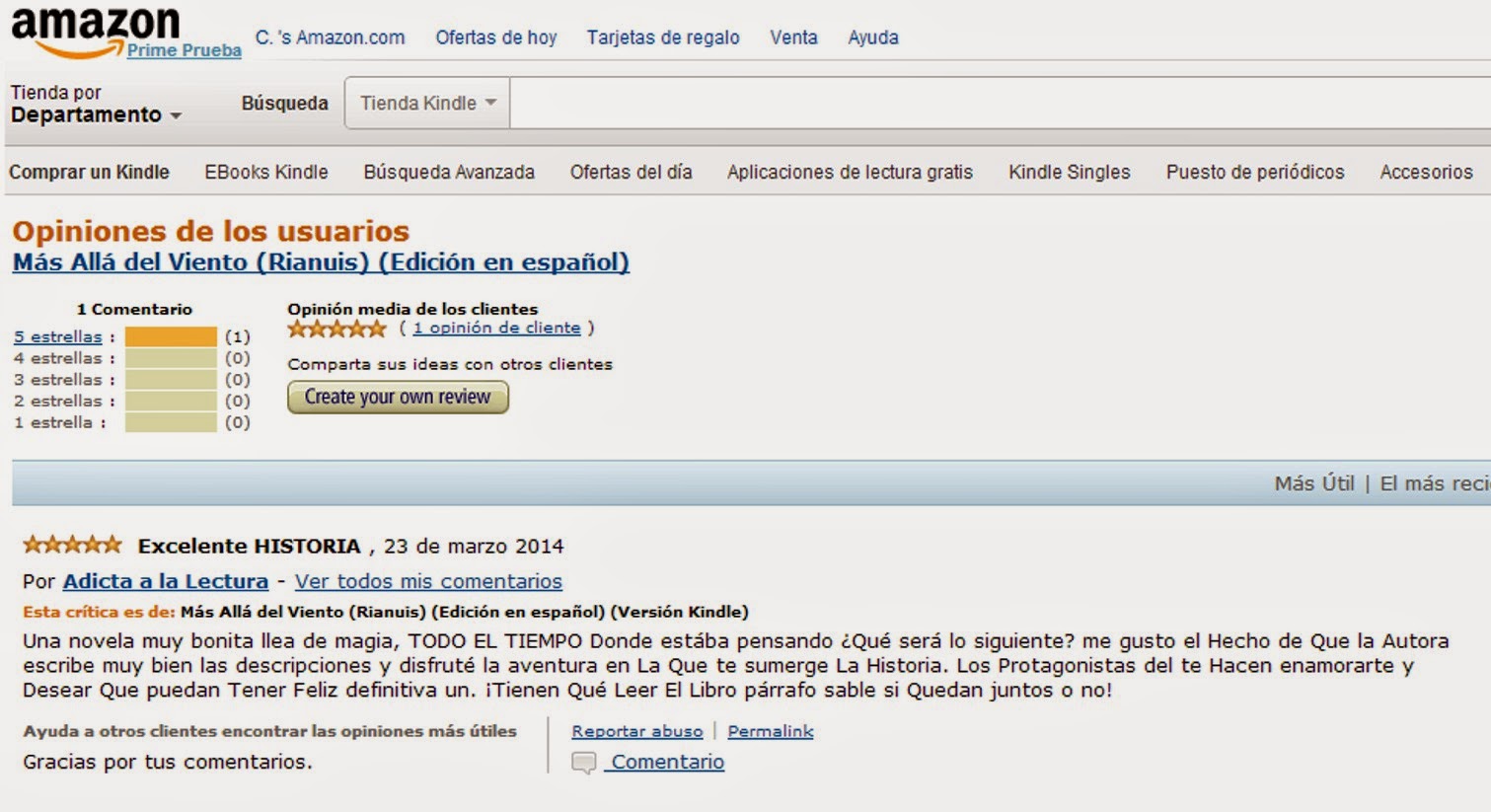Open the review Permalink

click(x=771, y=731)
